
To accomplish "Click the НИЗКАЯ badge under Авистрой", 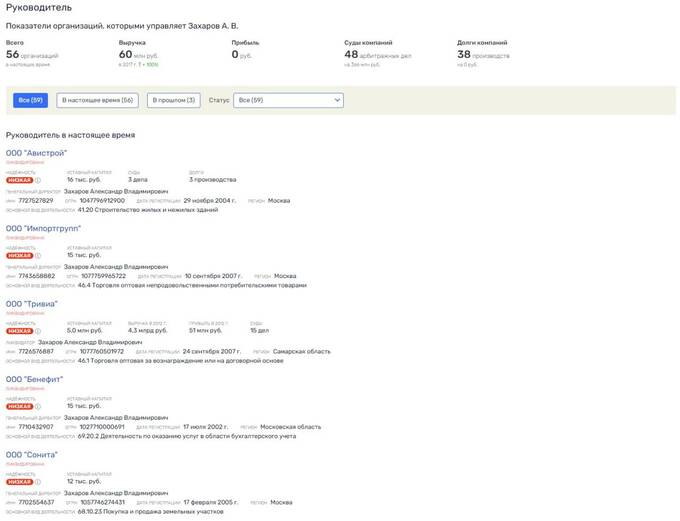I will pos(20,180).
